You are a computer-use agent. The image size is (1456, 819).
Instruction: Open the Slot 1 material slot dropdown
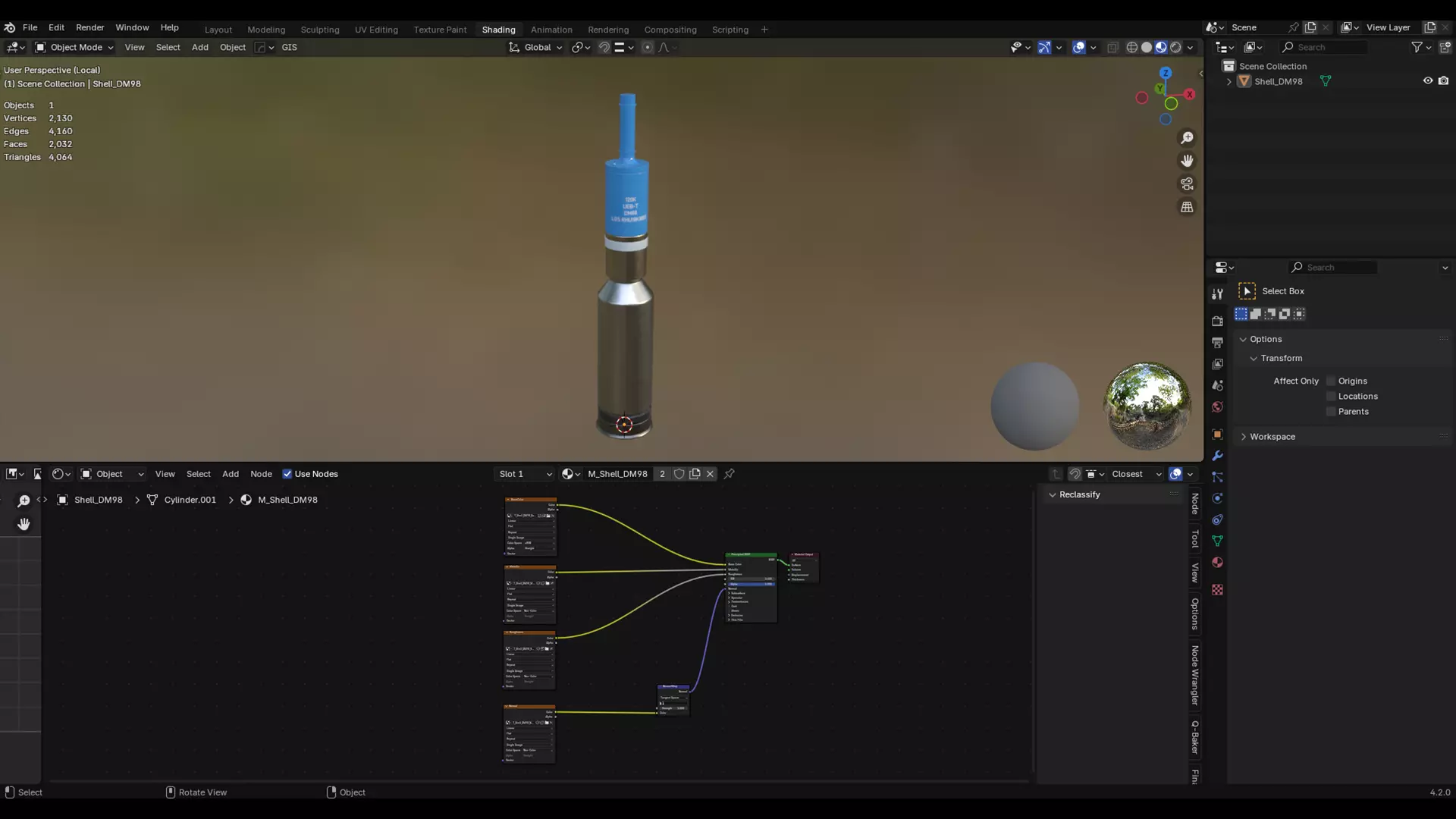(x=525, y=474)
